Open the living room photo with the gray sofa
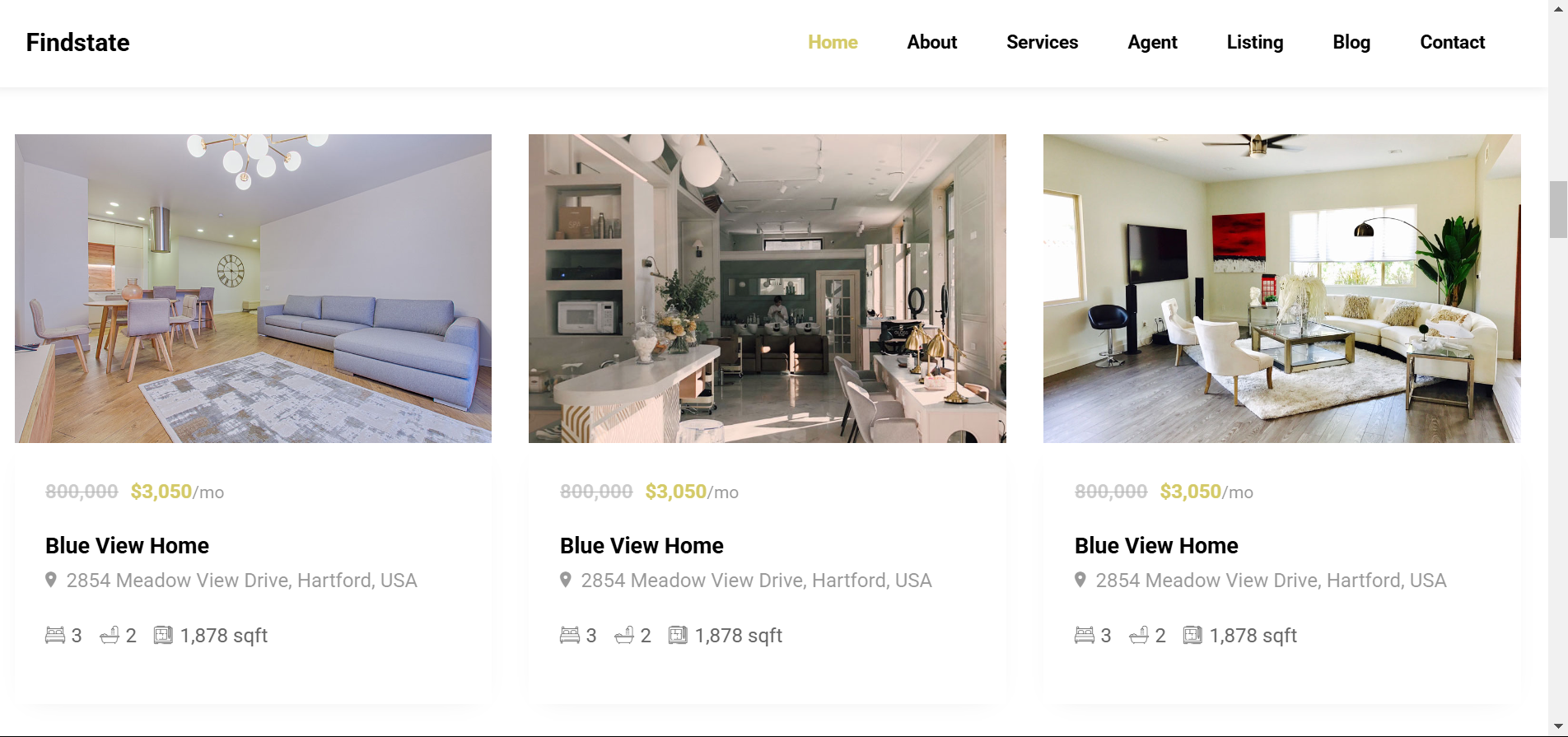Viewport: 1568px width, 737px height. pos(253,288)
